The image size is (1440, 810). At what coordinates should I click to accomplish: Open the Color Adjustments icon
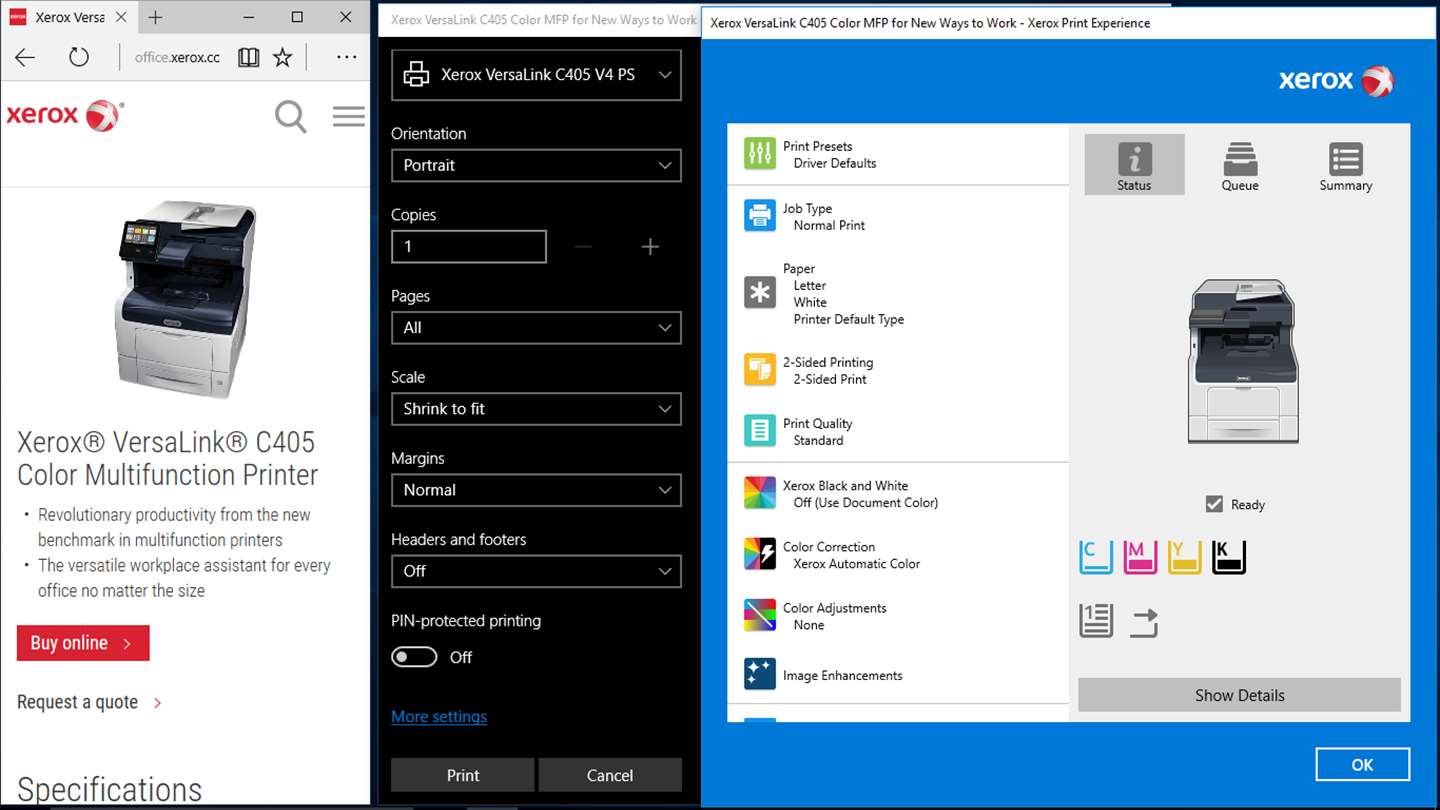pyautogui.click(x=760, y=615)
